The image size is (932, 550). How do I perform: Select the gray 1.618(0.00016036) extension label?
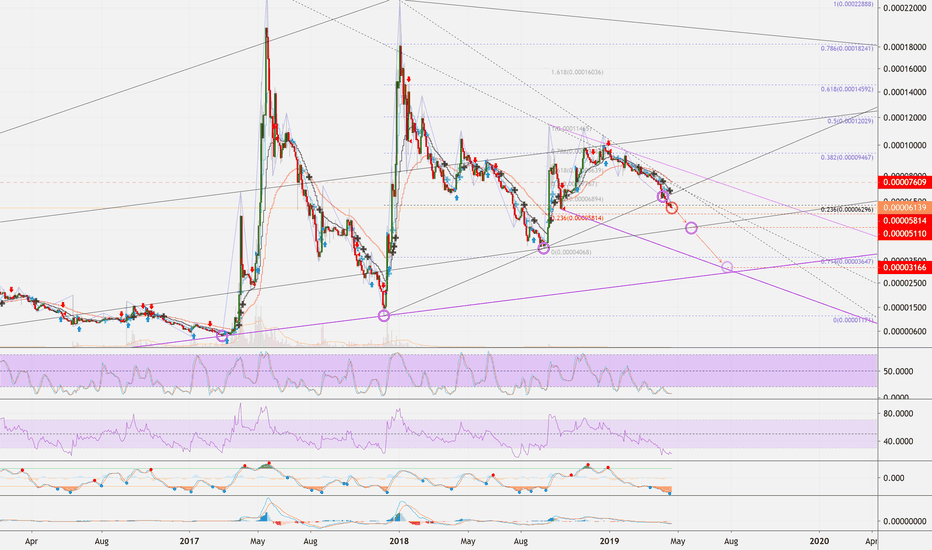point(577,72)
